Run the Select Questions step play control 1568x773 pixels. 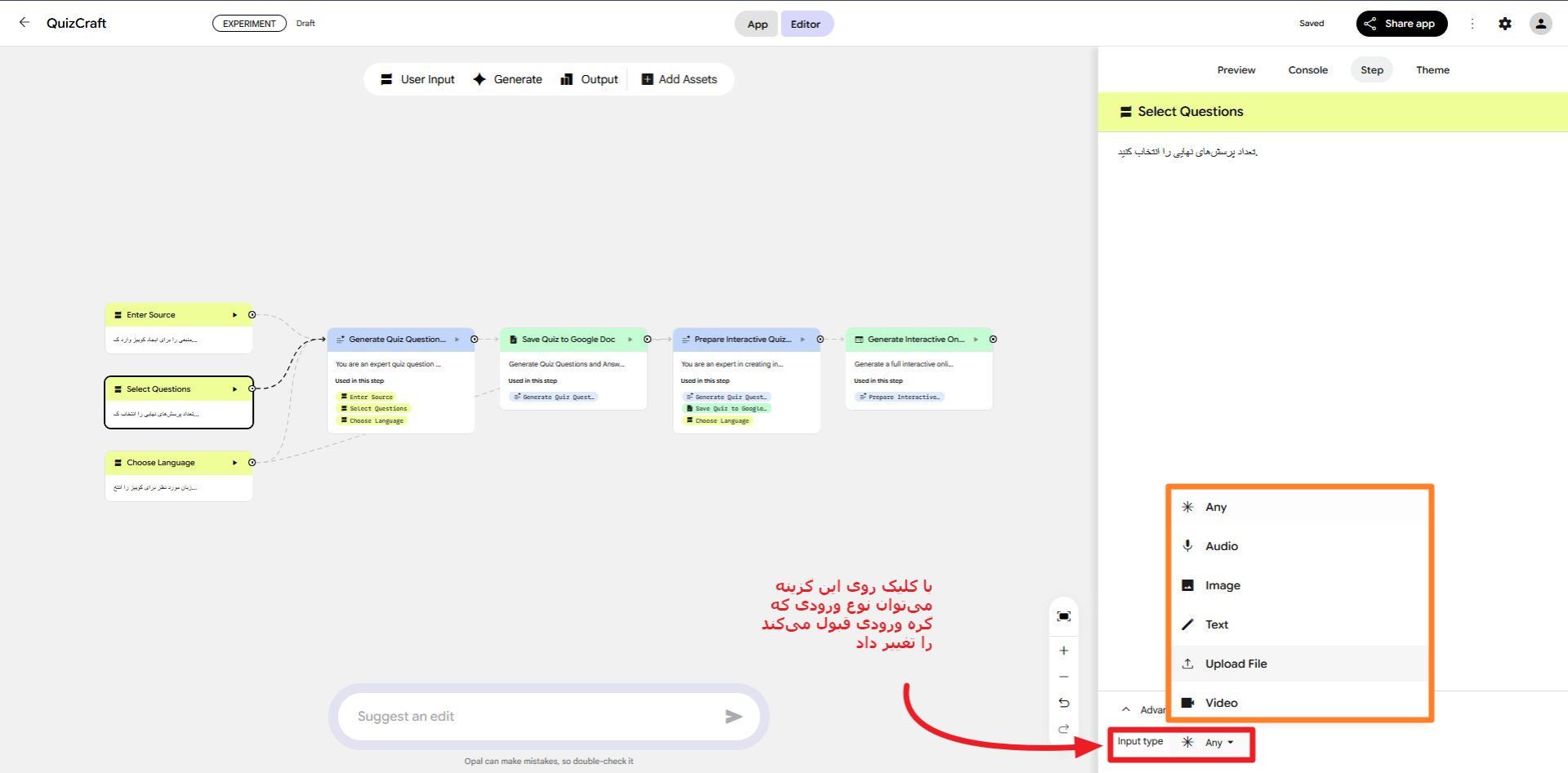(234, 389)
